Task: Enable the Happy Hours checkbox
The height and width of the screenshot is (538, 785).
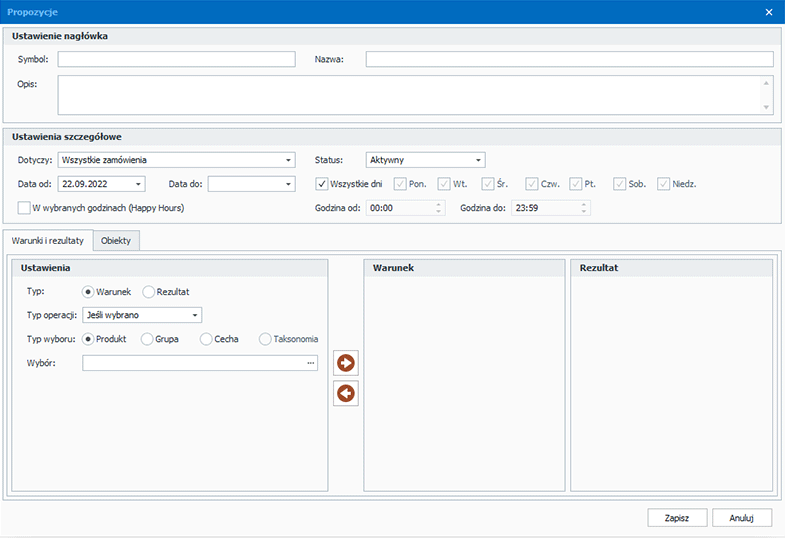Action: (24, 208)
